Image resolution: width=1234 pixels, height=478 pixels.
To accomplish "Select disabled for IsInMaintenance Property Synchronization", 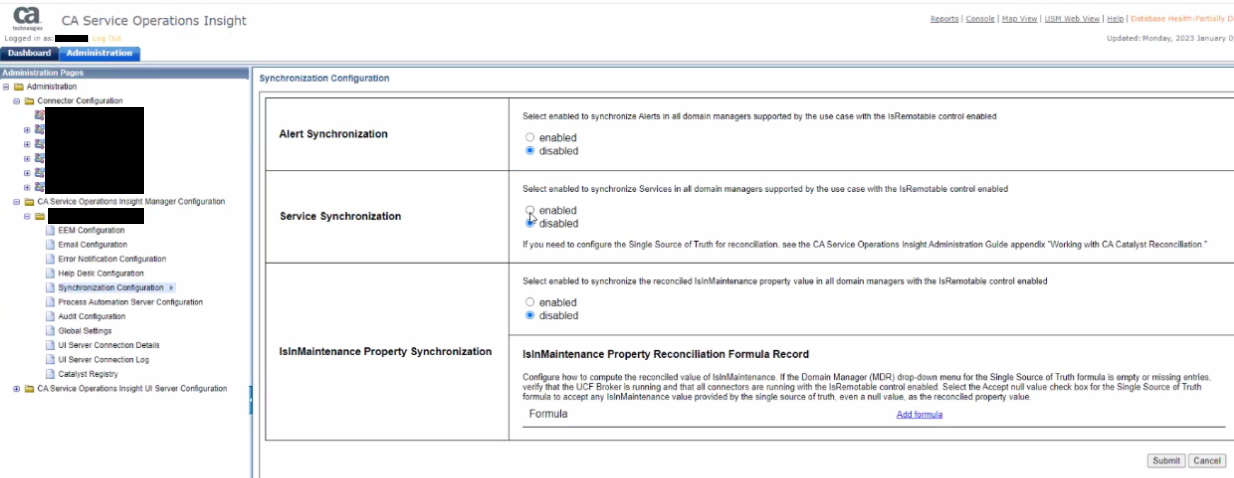I will pos(530,315).
